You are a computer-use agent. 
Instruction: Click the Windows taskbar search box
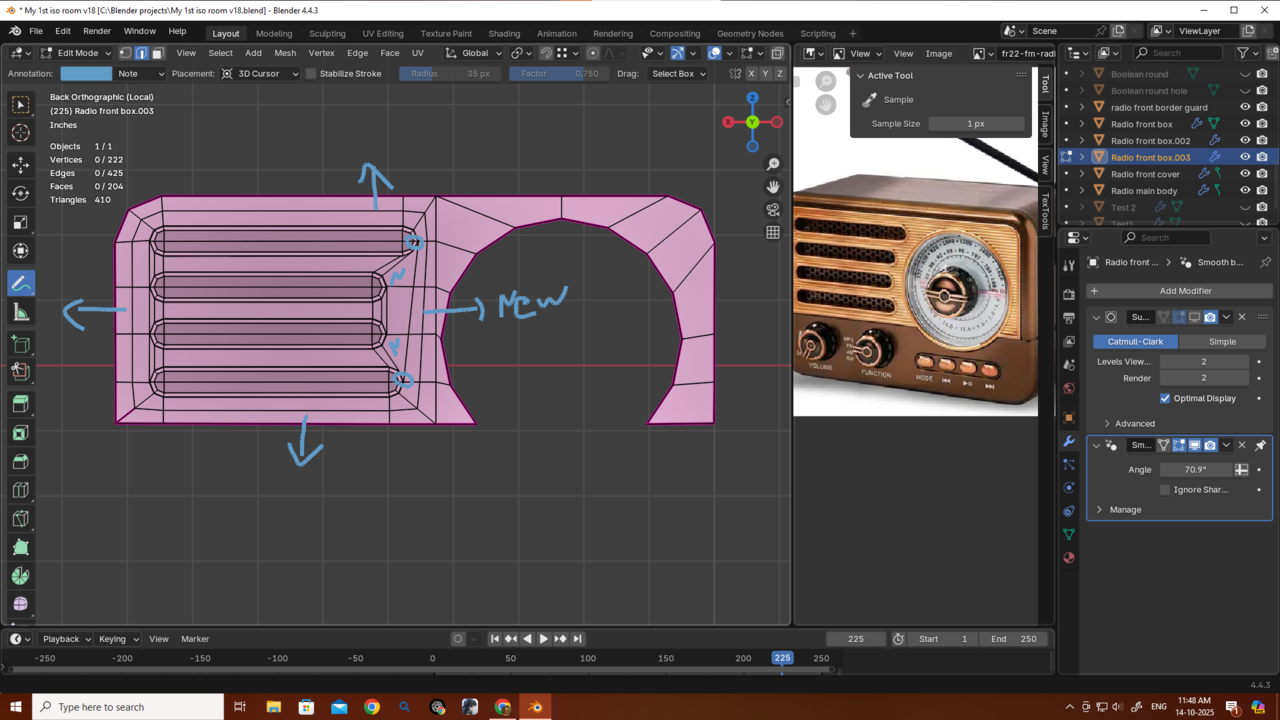[x=130, y=707]
